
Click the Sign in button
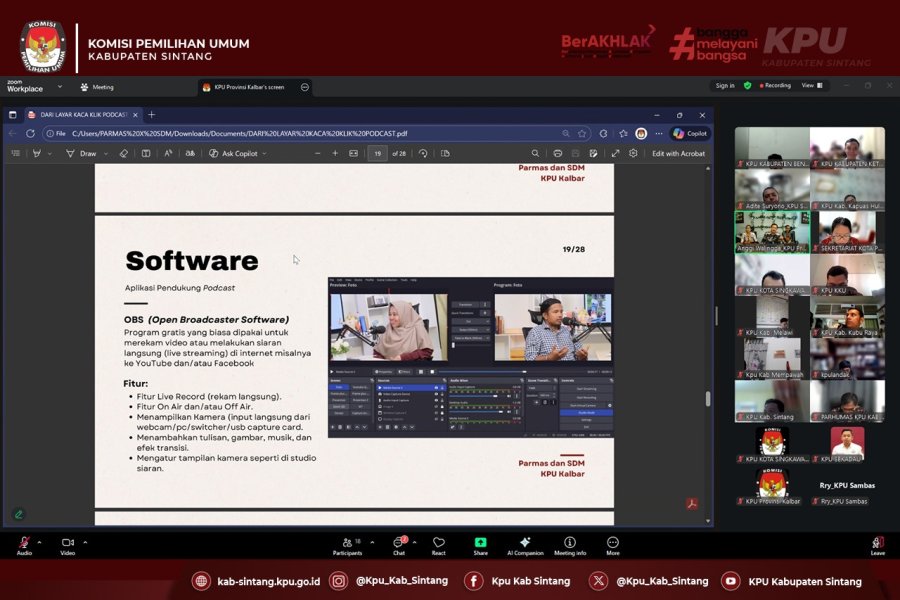pyautogui.click(x=725, y=86)
